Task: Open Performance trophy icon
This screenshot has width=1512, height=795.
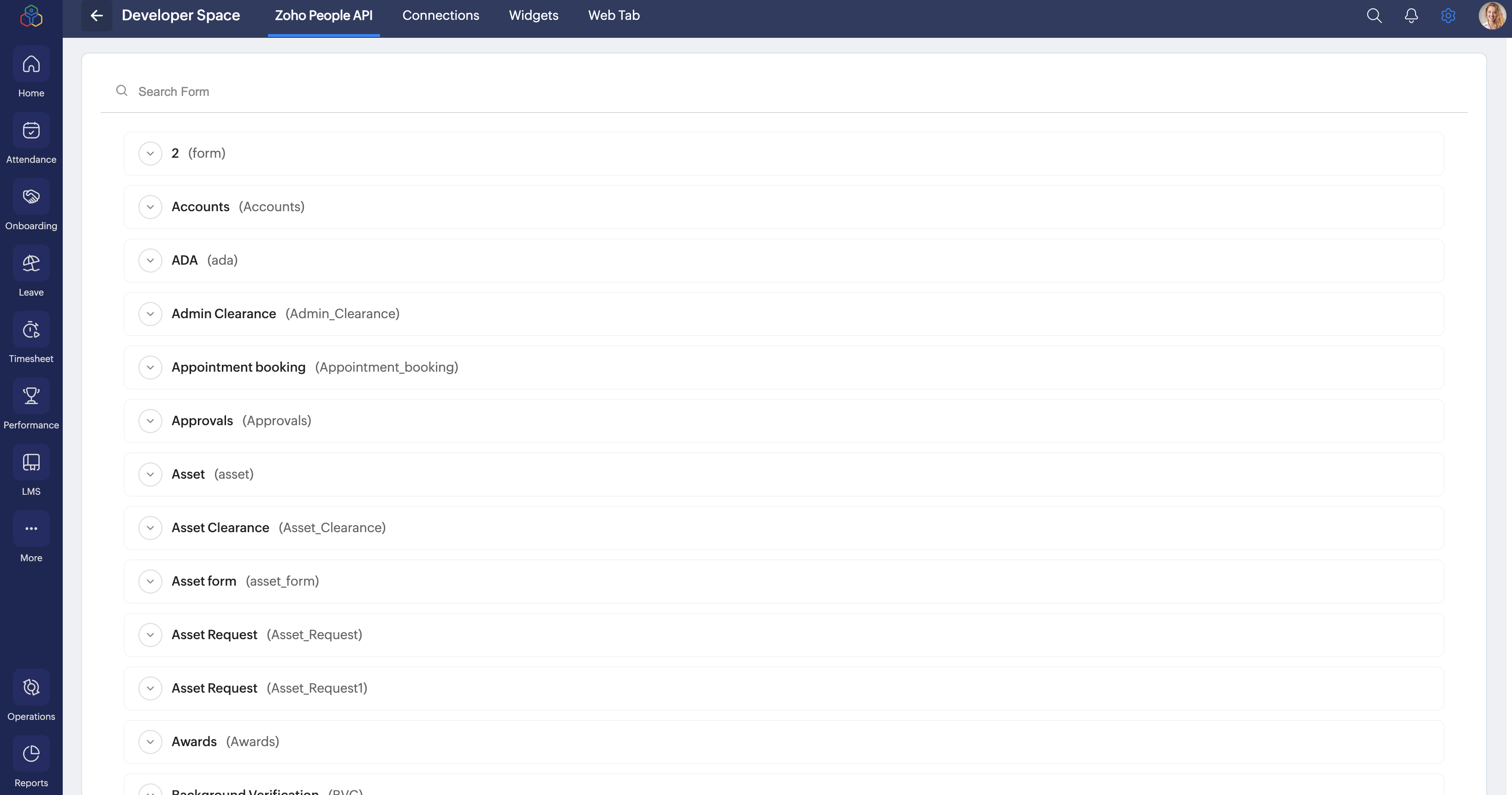Action: point(31,396)
